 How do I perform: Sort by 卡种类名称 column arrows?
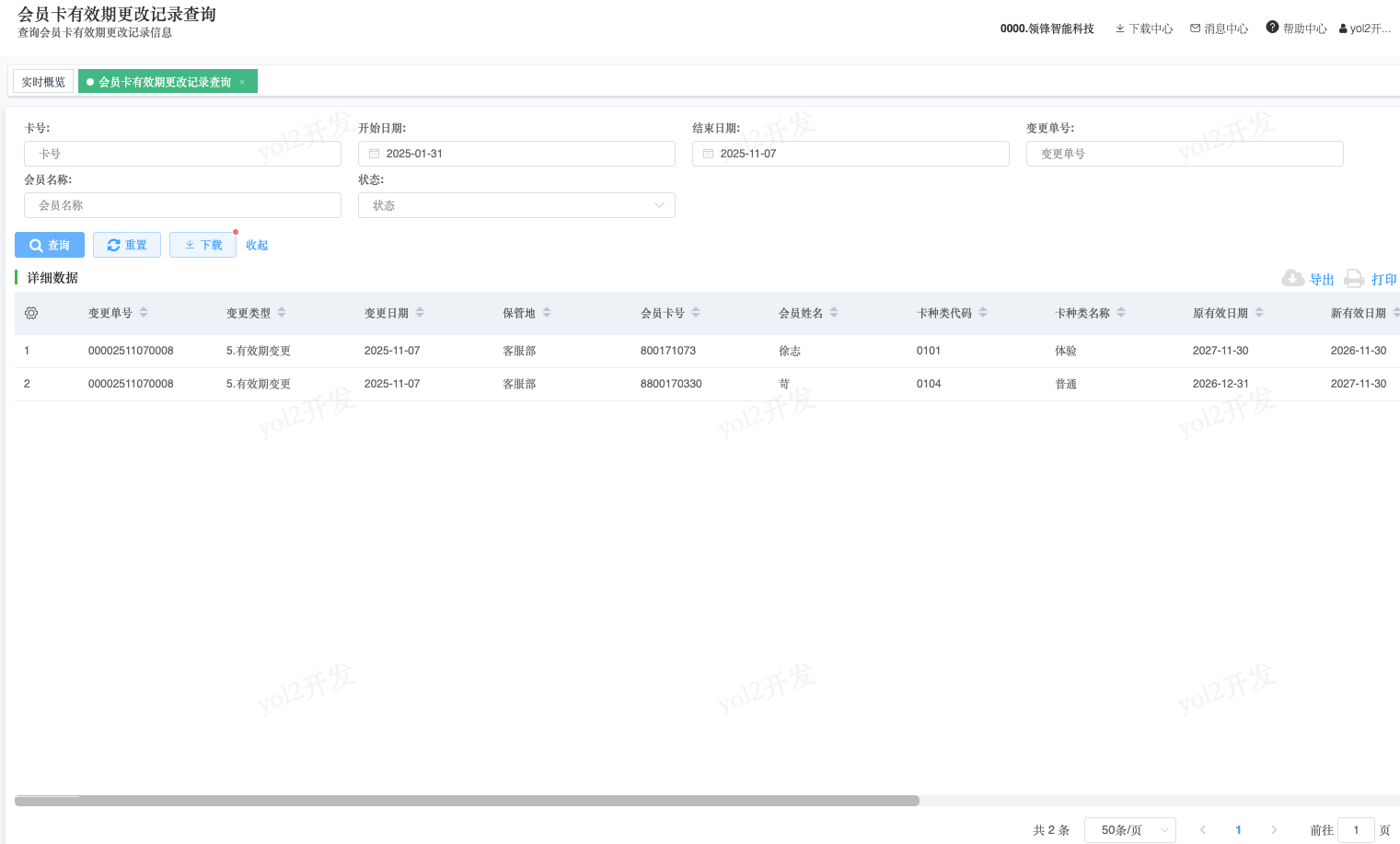click(1121, 313)
